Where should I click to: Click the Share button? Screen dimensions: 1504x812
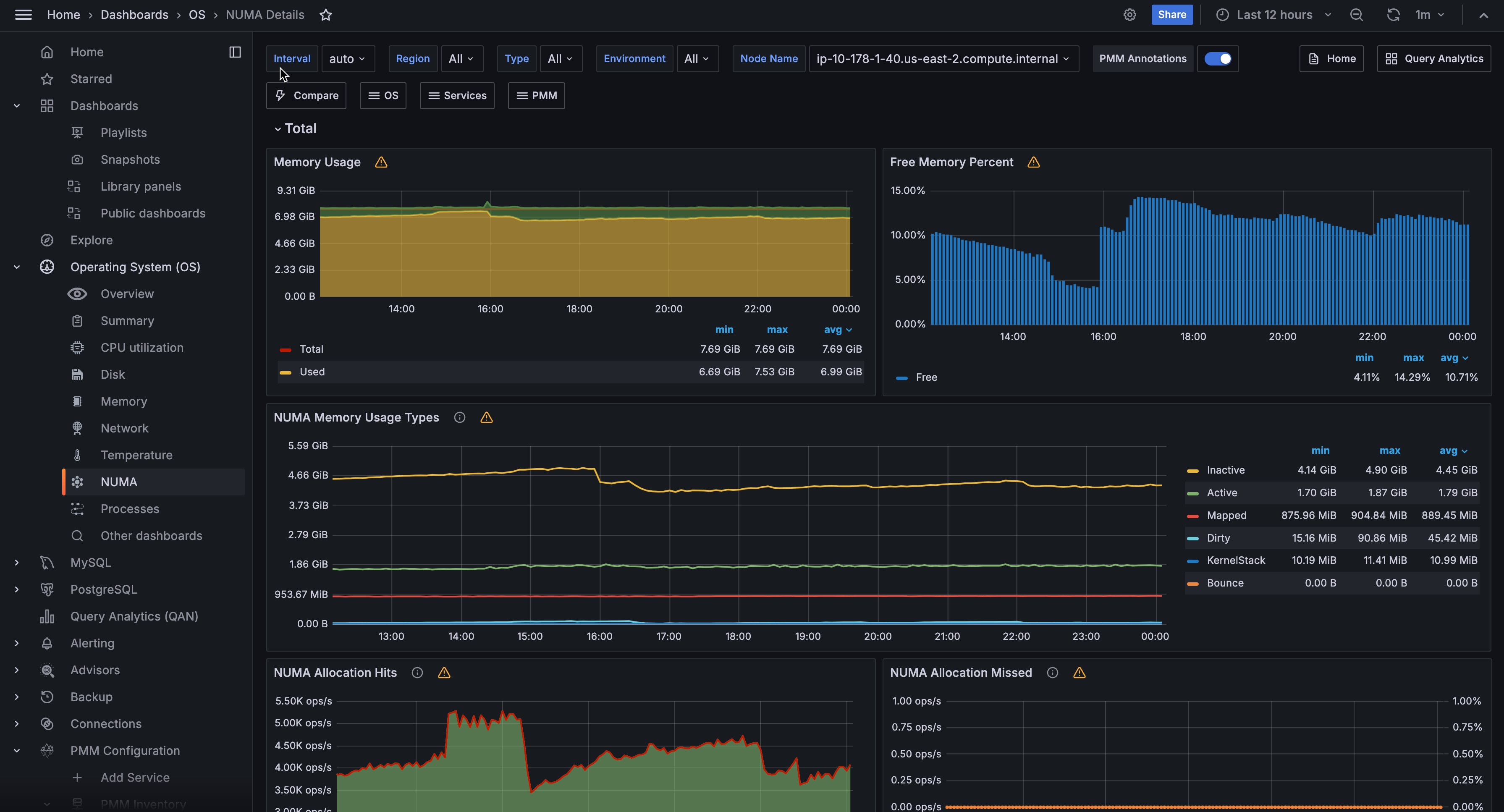tap(1172, 15)
